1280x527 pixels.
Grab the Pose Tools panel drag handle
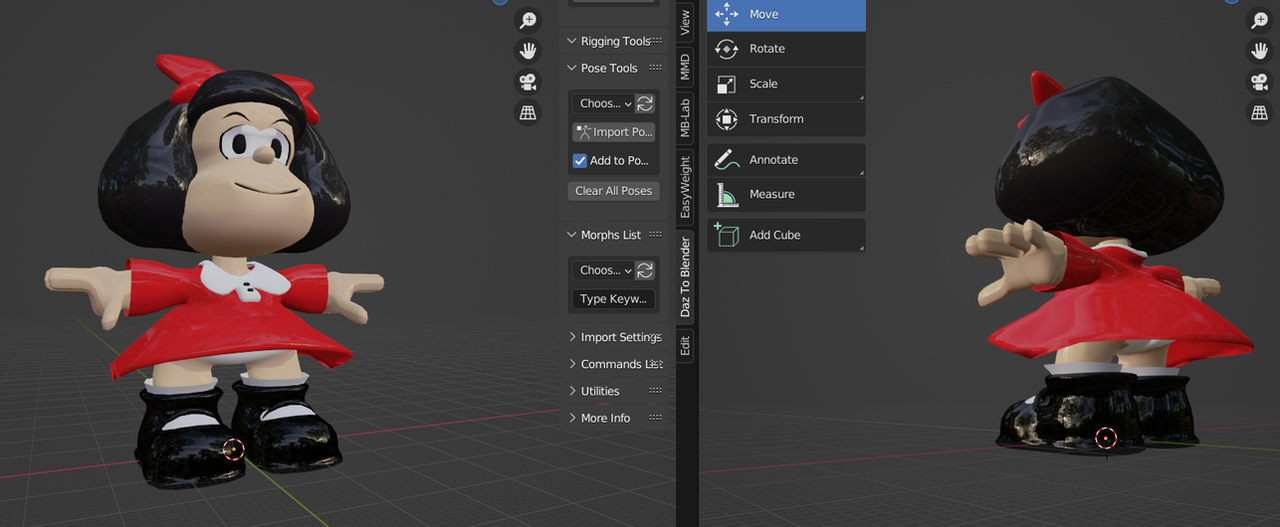coord(655,68)
